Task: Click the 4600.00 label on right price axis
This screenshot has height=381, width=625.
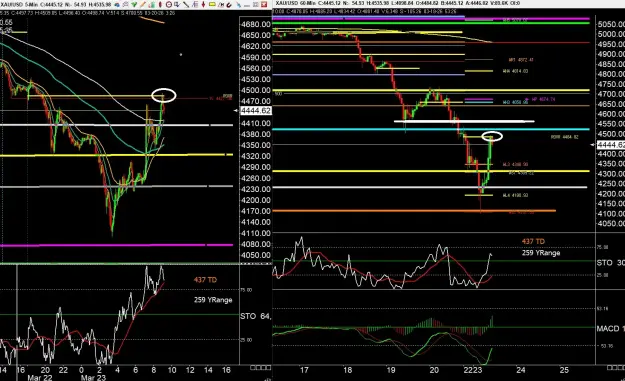Action: tap(611, 114)
